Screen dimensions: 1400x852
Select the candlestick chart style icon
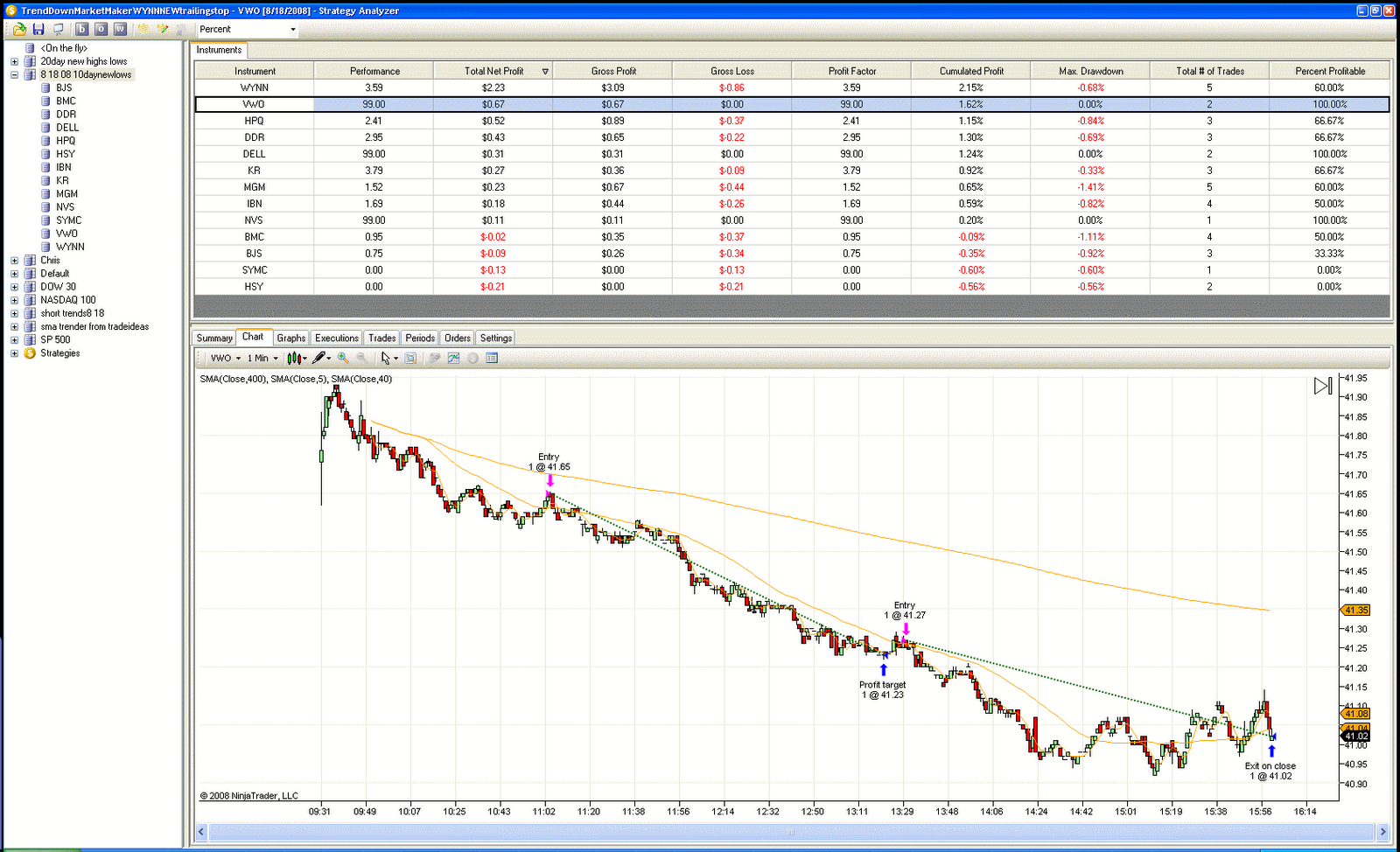(x=295, y=358)
